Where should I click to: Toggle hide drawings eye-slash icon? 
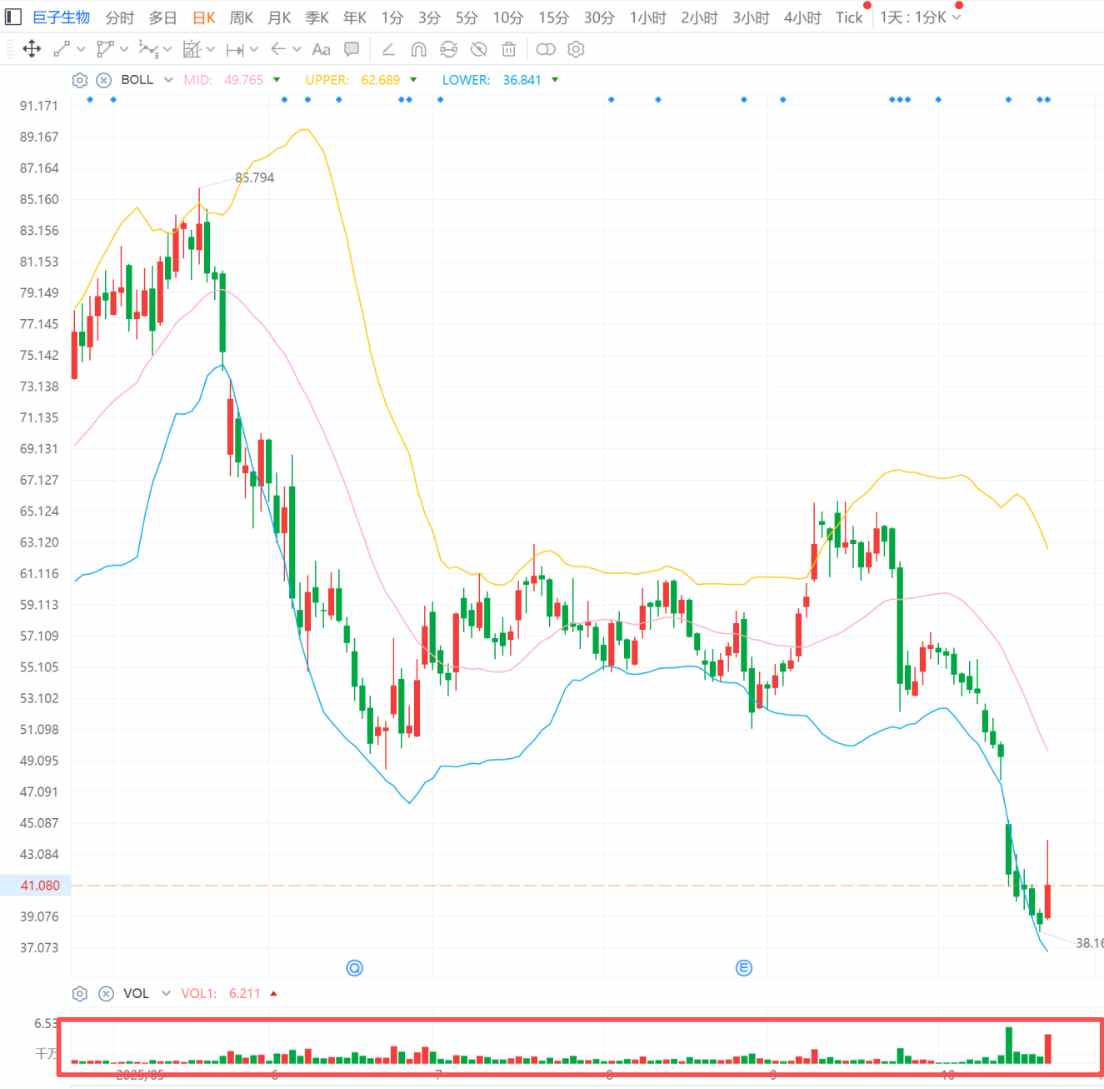point(479,49)
